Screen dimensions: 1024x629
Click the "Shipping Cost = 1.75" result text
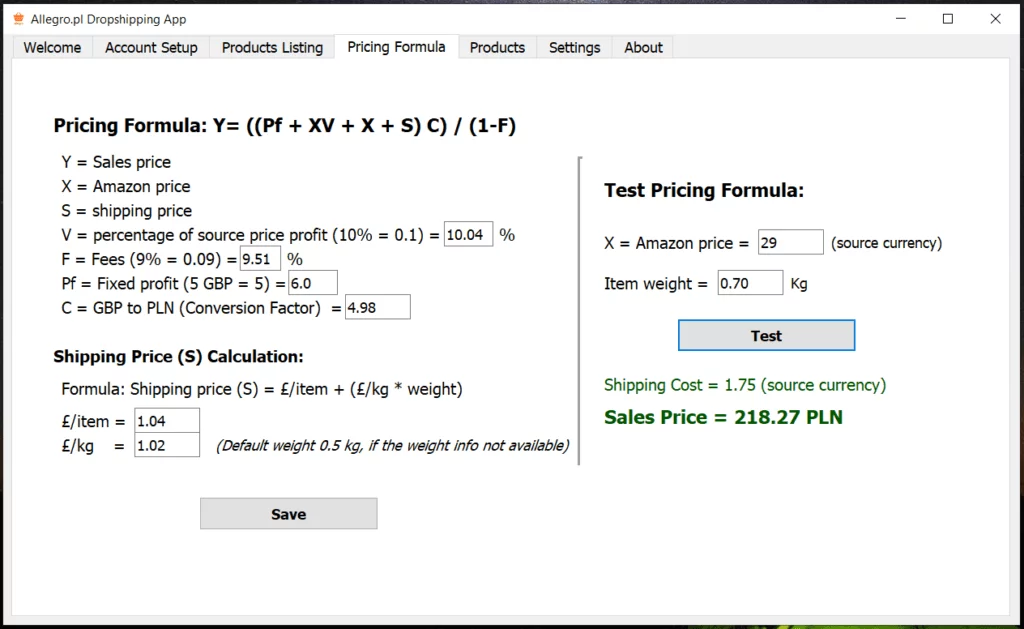pyautogui.click(x=744, y=385)
